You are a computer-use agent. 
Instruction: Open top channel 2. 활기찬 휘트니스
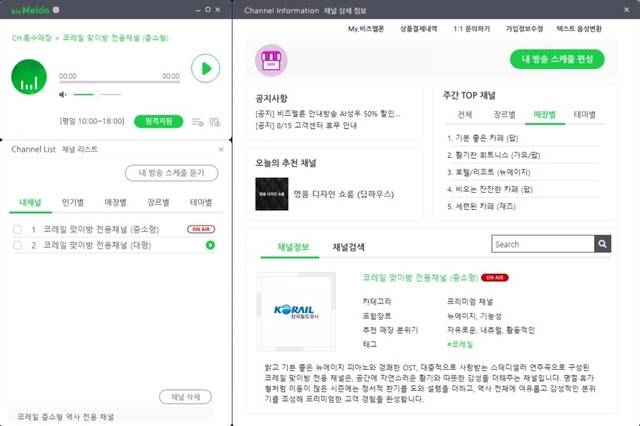(x=493, y=155)
